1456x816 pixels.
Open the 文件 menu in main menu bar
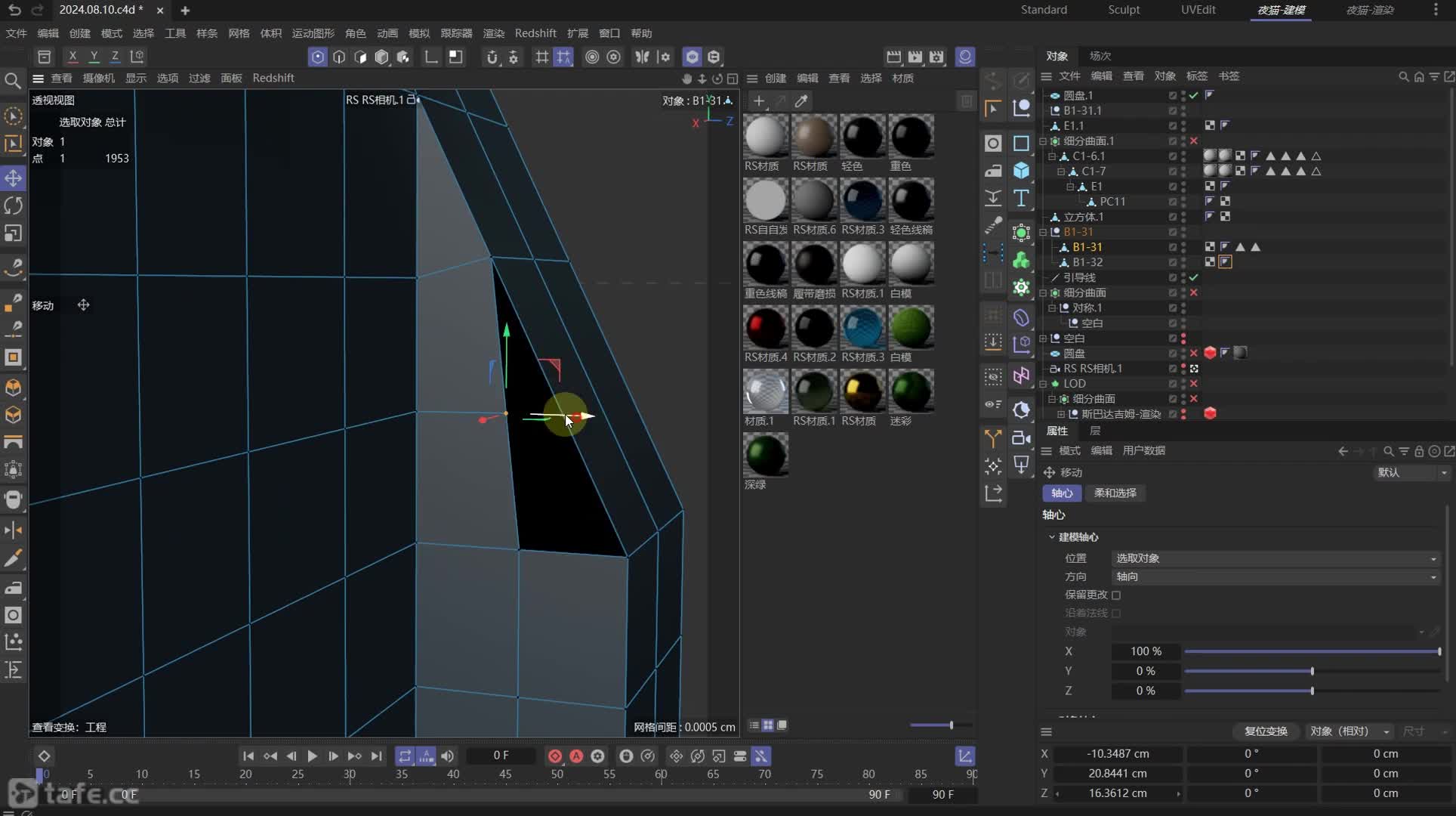point(16,33)
